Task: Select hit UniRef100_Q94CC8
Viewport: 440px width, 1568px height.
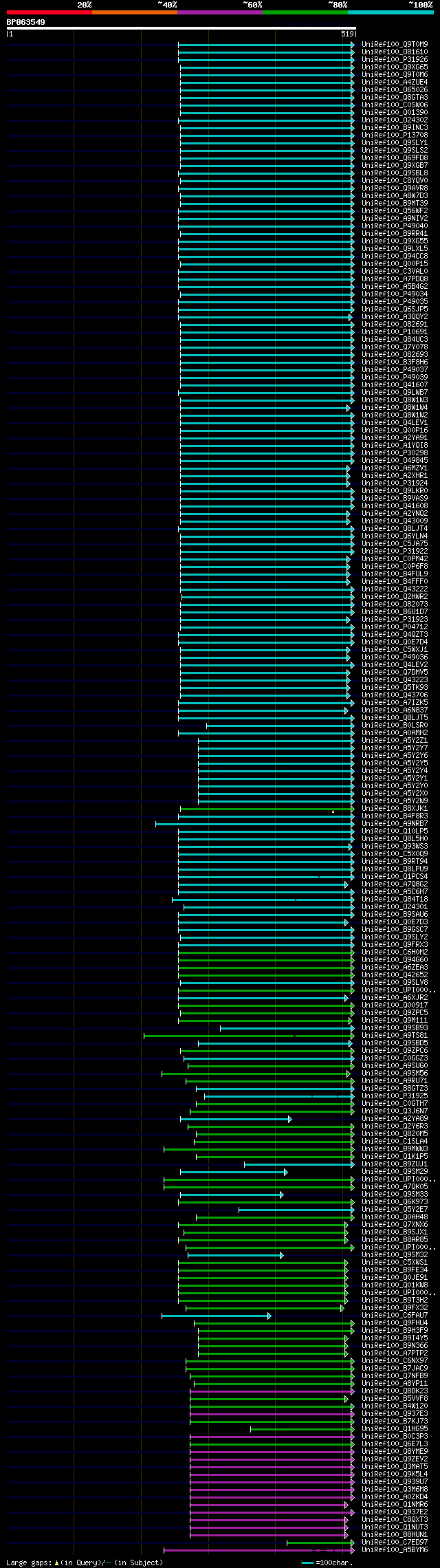Action: [x=395, y=257]
